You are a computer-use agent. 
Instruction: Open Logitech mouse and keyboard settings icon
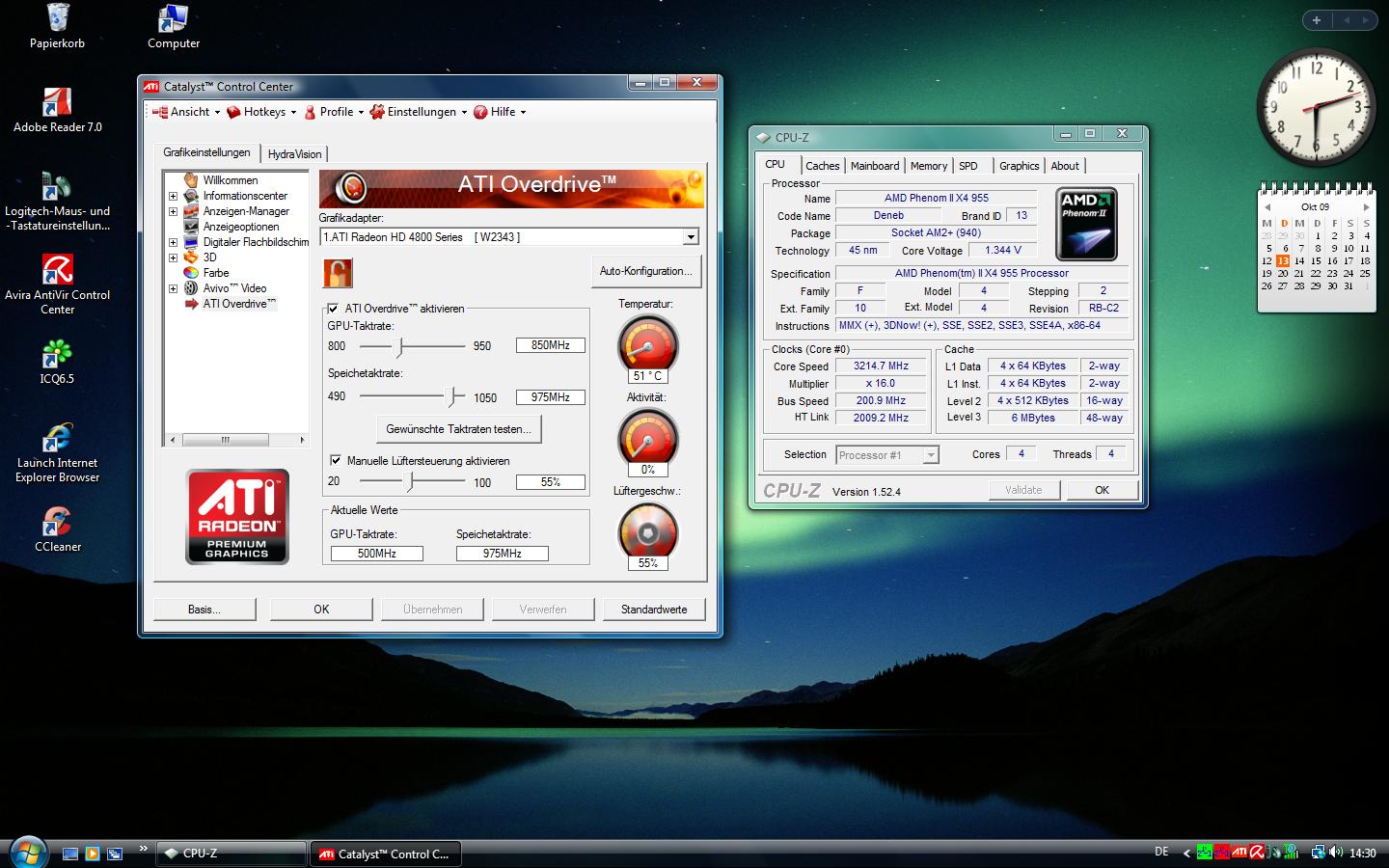coord(57,187)
